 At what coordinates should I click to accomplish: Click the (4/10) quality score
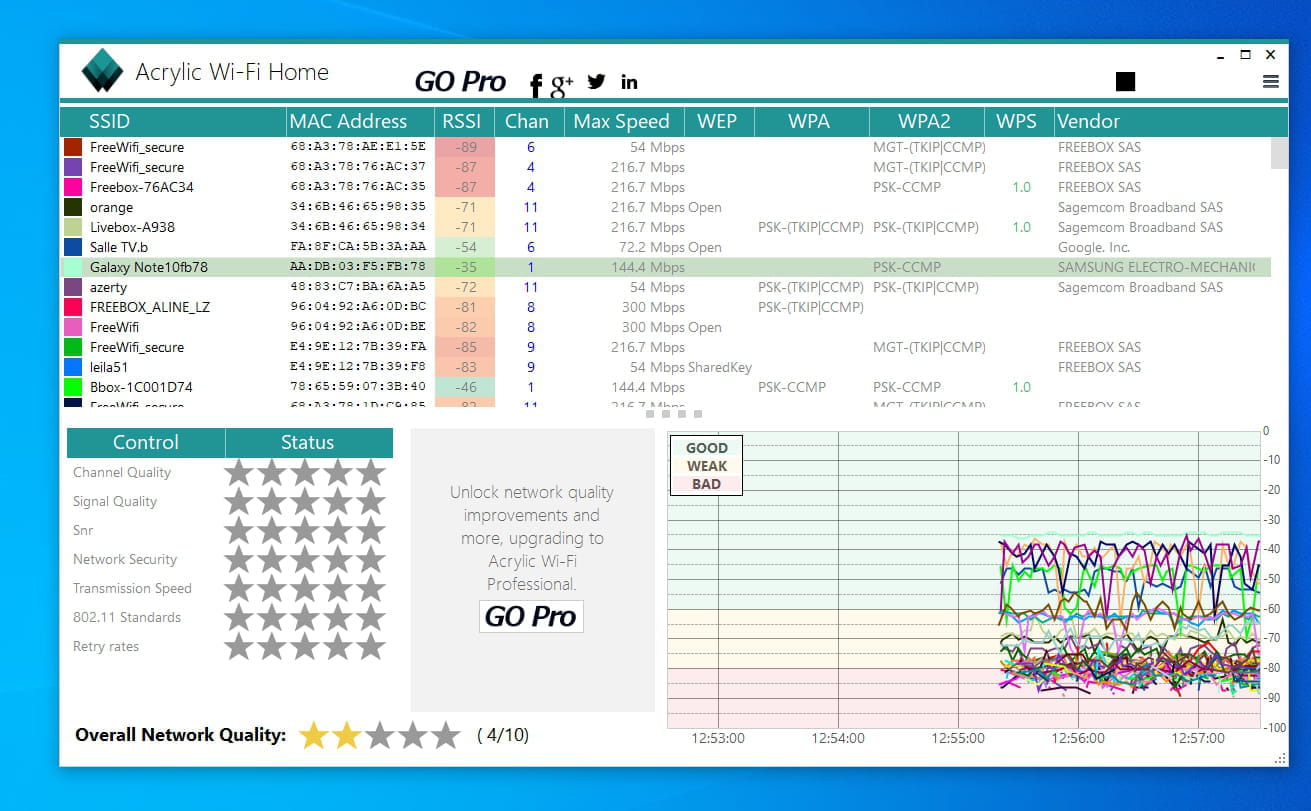click(503, 735)
